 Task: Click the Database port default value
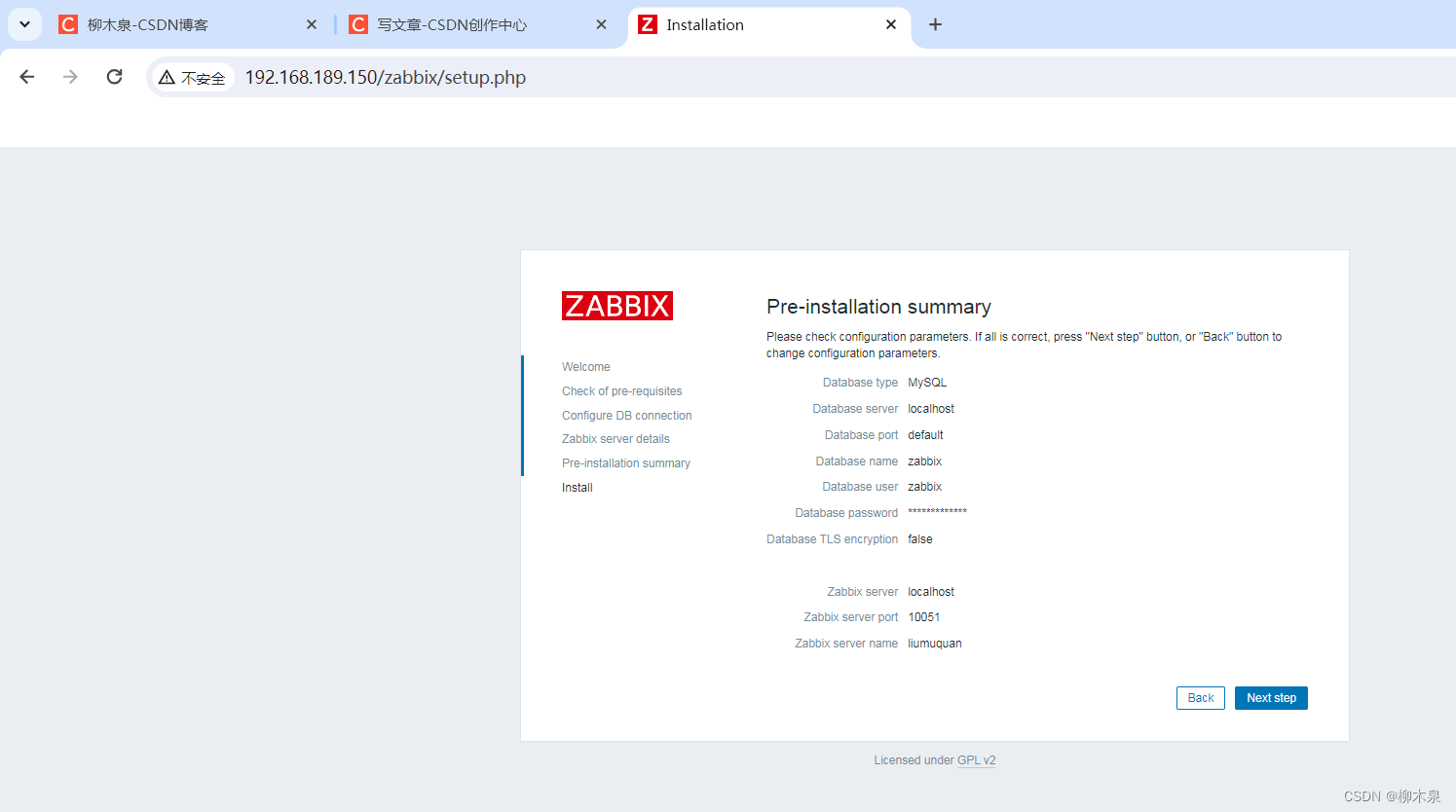point(925,435)
